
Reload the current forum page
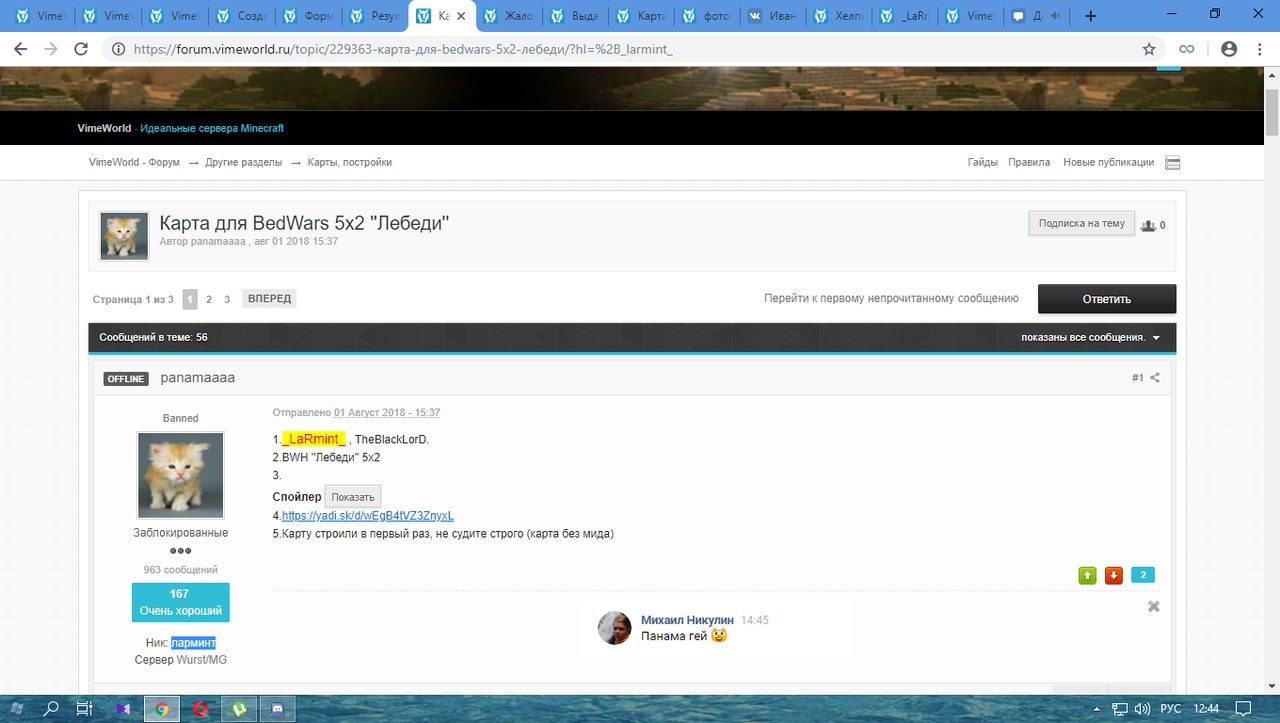click(82, 48)
